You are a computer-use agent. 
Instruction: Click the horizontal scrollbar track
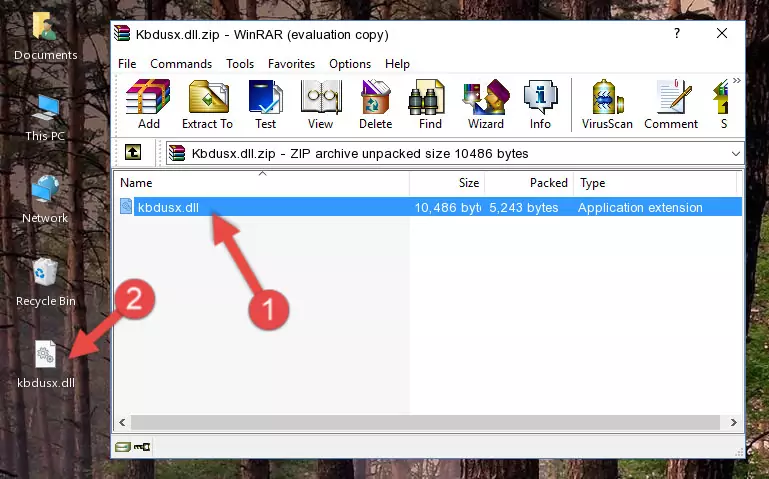click(x=425, y=422)
